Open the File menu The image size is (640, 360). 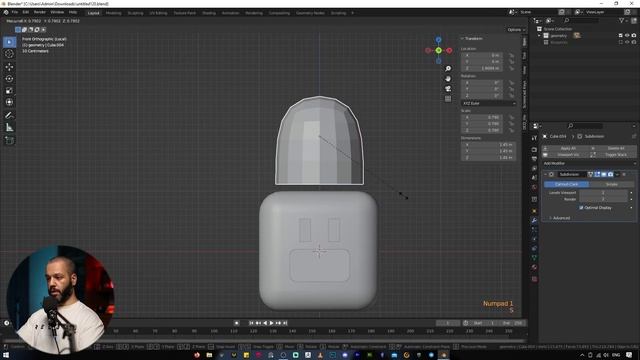coord(15,13)
